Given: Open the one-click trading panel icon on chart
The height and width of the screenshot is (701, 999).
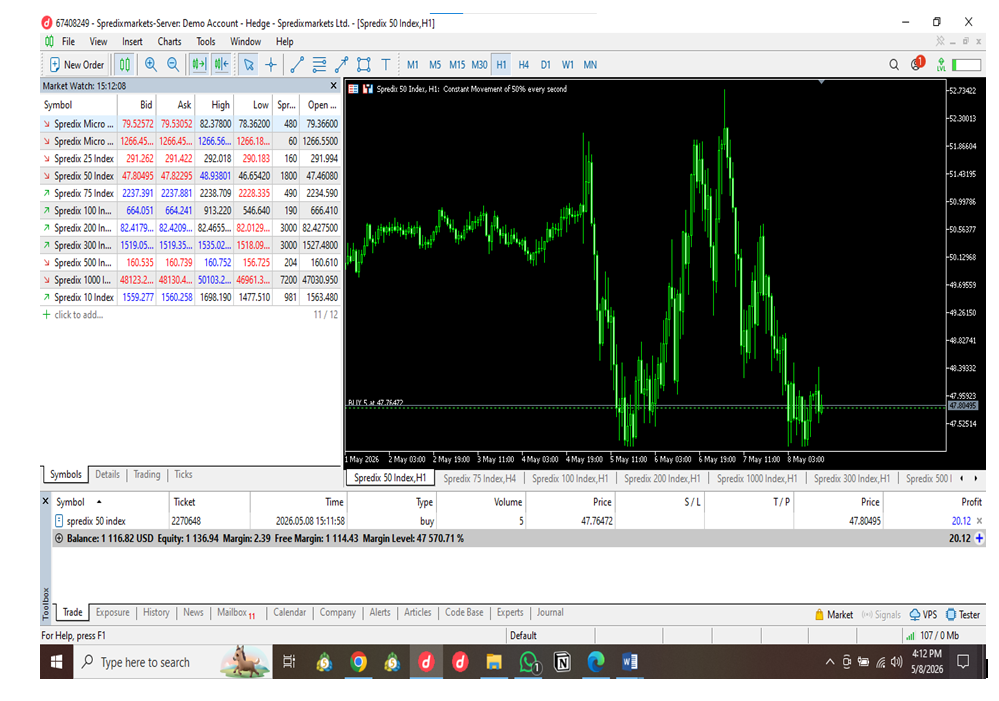Looking at the screenshot, I should pyautogui.click(x=354, y=89).
